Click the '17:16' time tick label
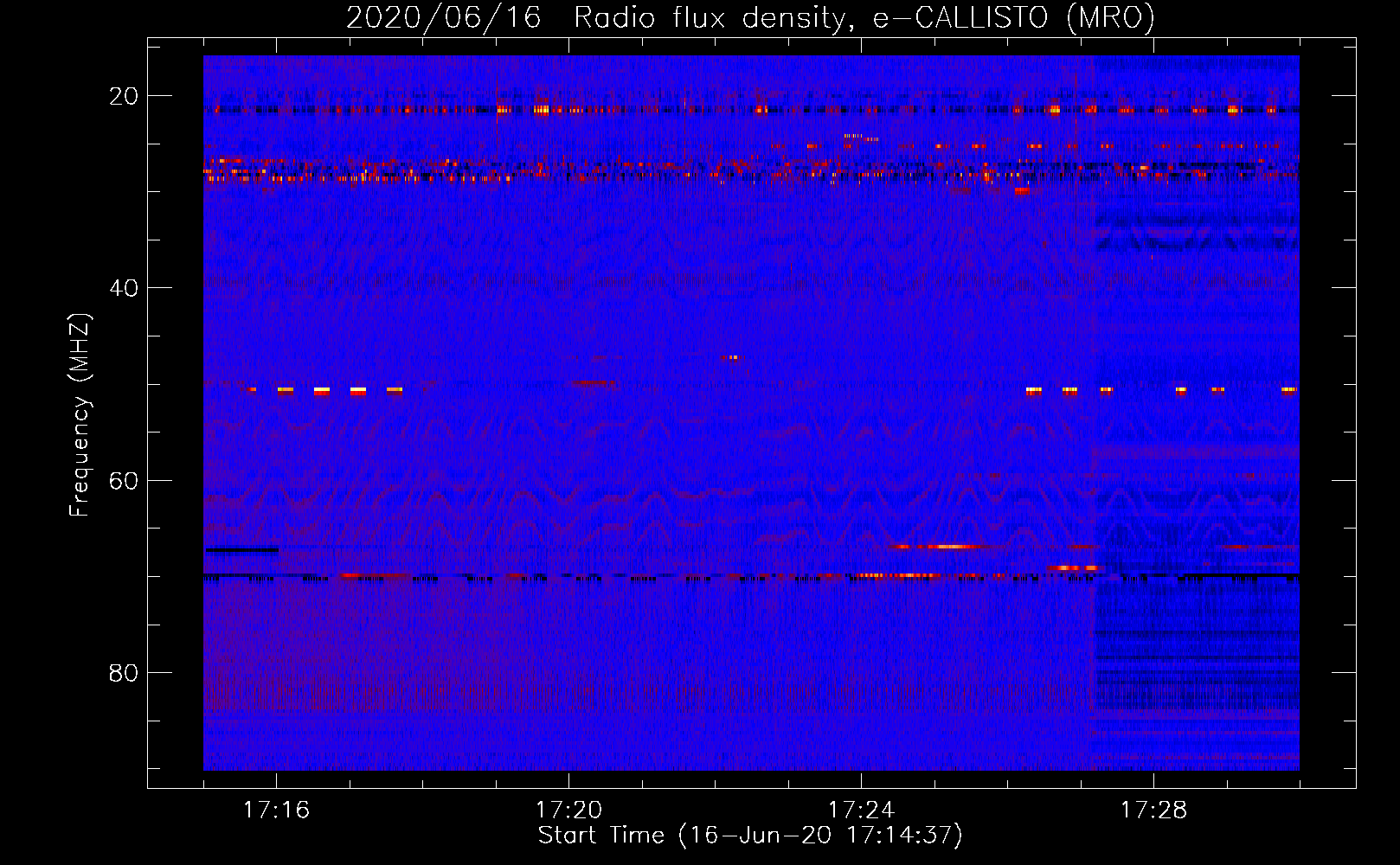The image size is (1400, 865). 276,811
